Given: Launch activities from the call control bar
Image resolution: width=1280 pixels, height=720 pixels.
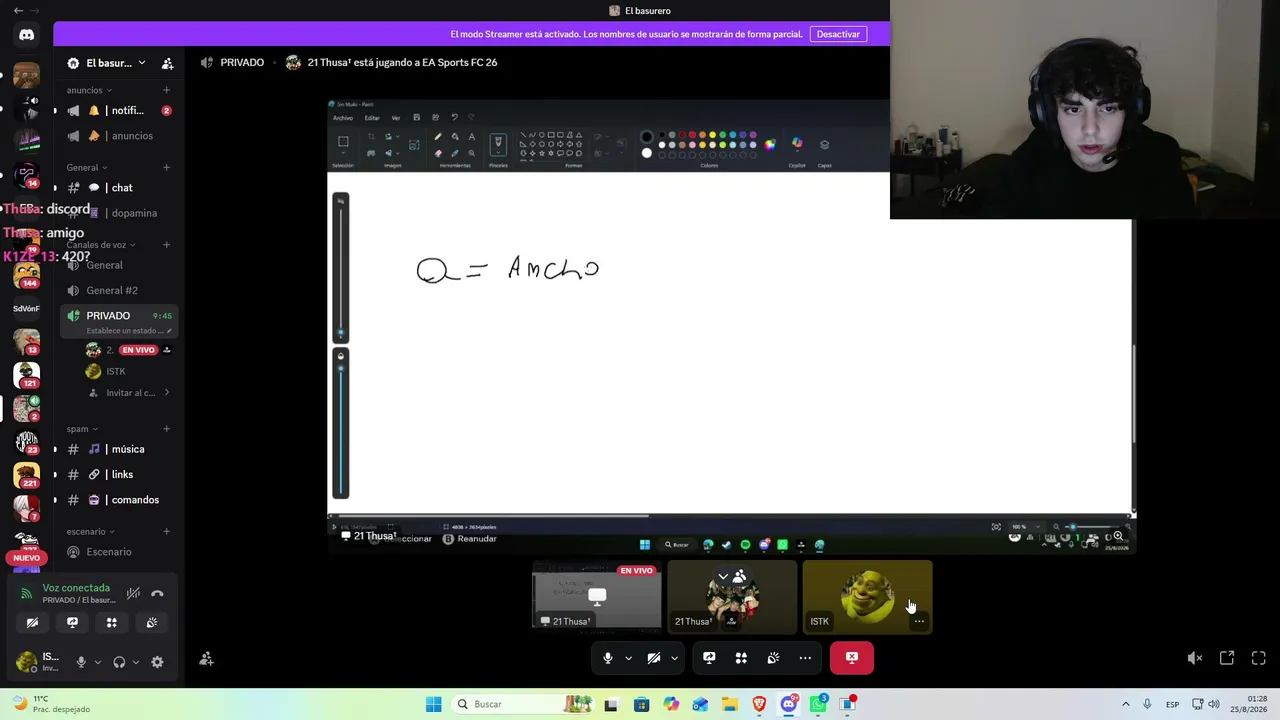Looking at the screenshot, I should 741,658.
